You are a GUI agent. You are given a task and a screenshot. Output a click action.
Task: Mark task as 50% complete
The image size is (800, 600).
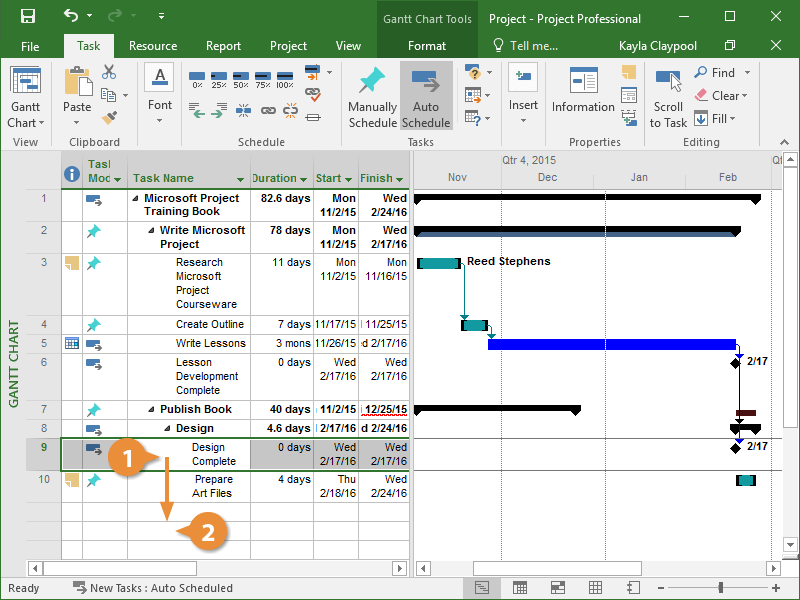pos(241,78)
